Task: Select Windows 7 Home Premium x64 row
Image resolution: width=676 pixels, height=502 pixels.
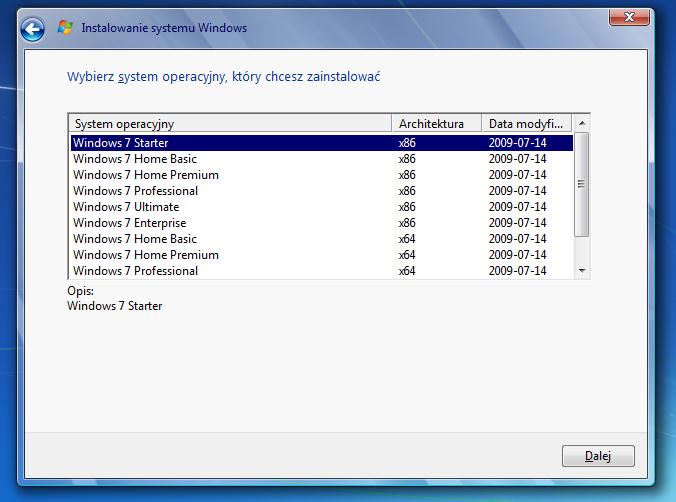Action: pyautogui.click(x=322, y=254)
